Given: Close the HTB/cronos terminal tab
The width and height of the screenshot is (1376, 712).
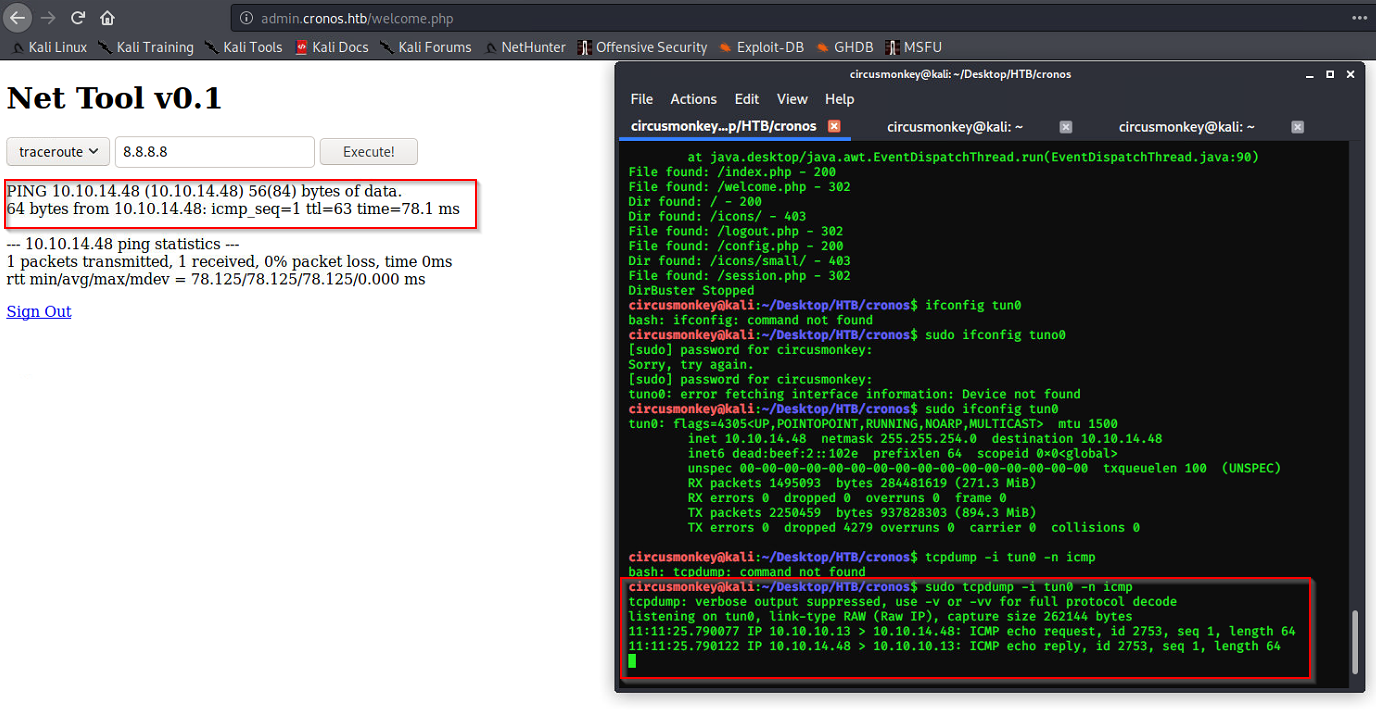Looking at the screenshot, I should pyautogui.click(x=834, y=126).
